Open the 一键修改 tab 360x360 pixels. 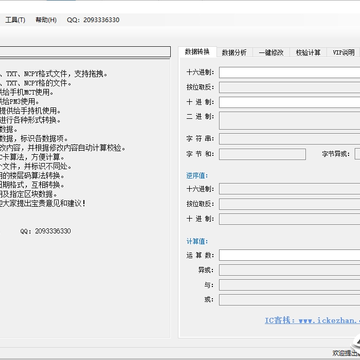[x=271, y=52]
